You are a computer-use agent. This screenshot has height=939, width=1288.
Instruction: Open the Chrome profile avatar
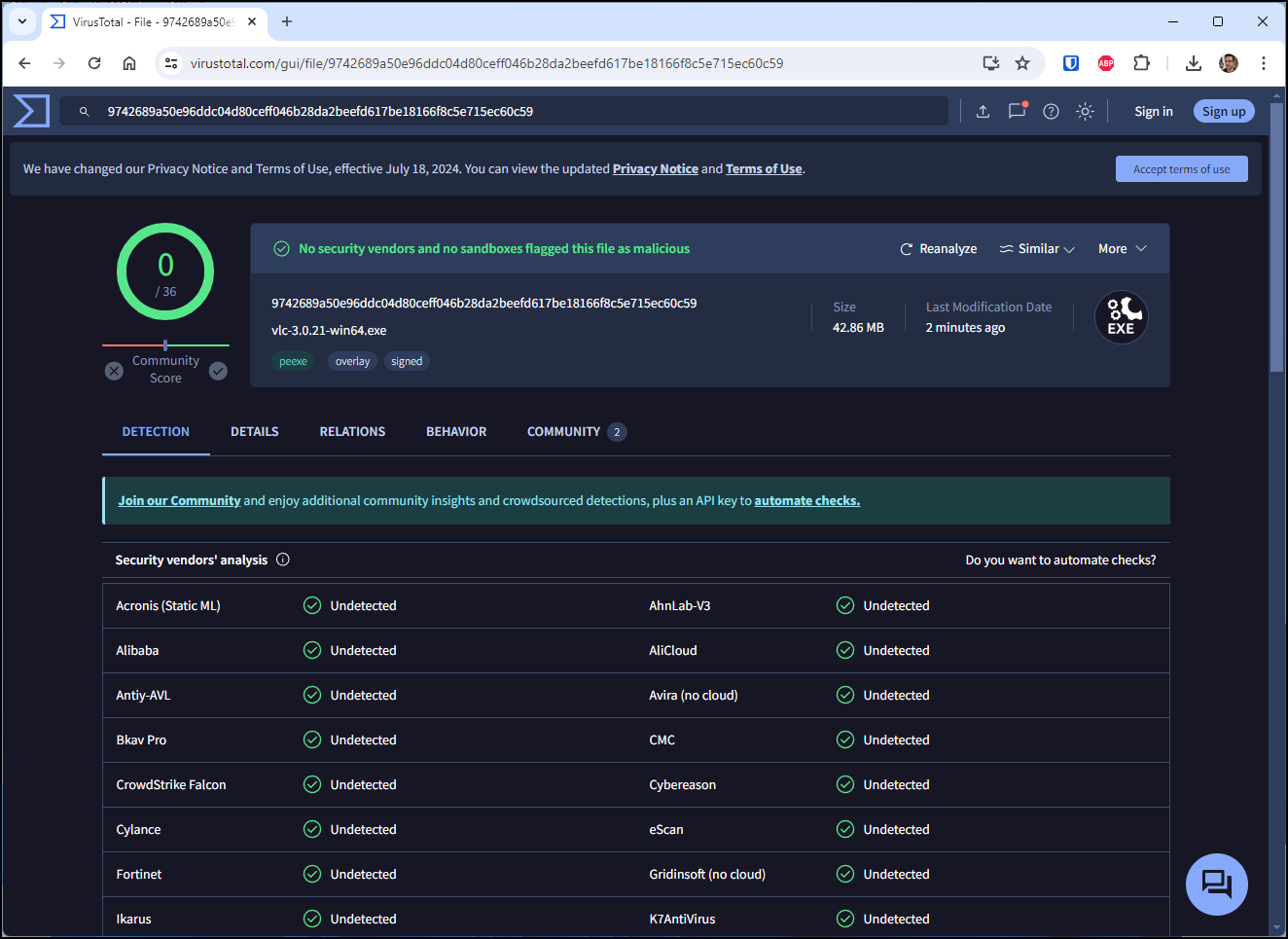tap(1229, 63)
